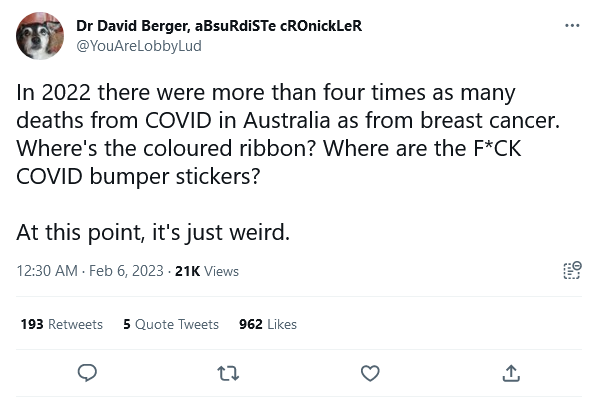Retweet using the arrows icon
This screenshot has width=598, height=397.
(x=228, y=373)
